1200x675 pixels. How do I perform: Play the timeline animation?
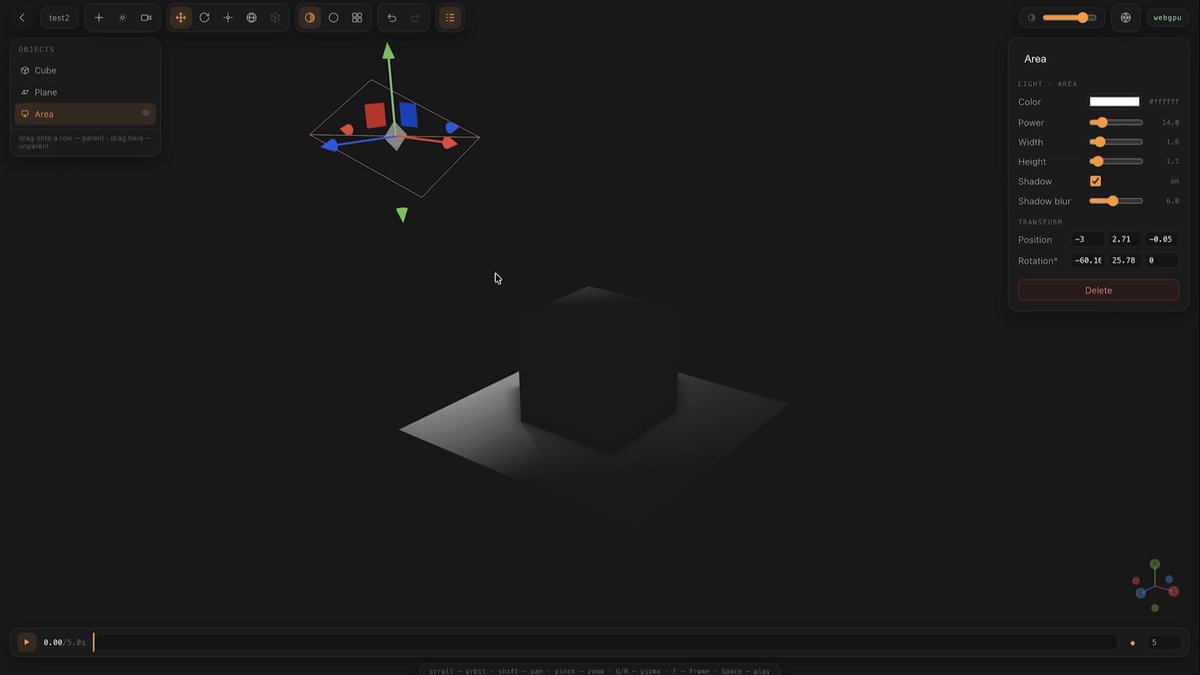pos(27,642)
